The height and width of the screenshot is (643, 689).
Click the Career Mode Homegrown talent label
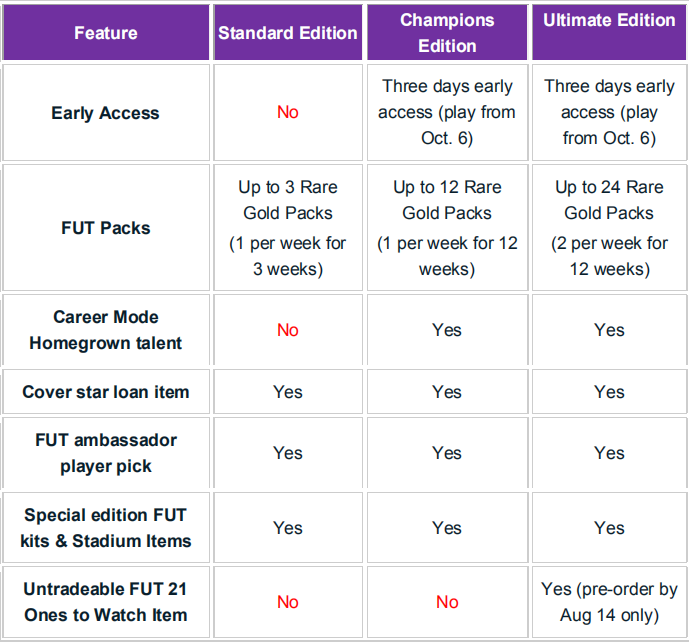106,330
